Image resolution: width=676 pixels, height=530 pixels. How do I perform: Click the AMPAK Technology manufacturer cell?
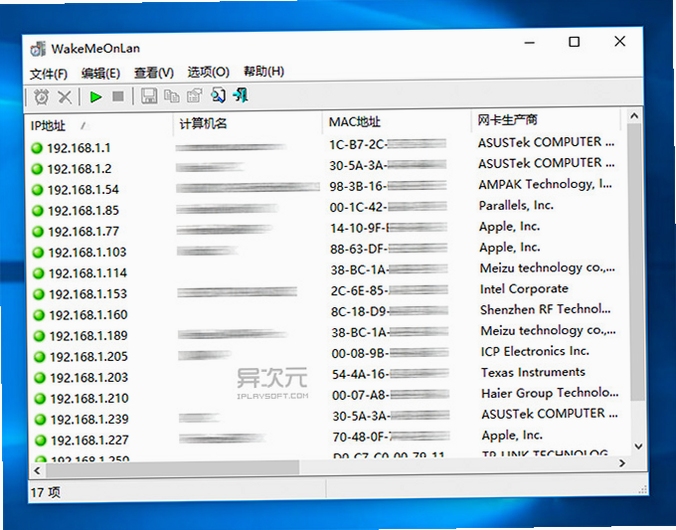point(545,184)
